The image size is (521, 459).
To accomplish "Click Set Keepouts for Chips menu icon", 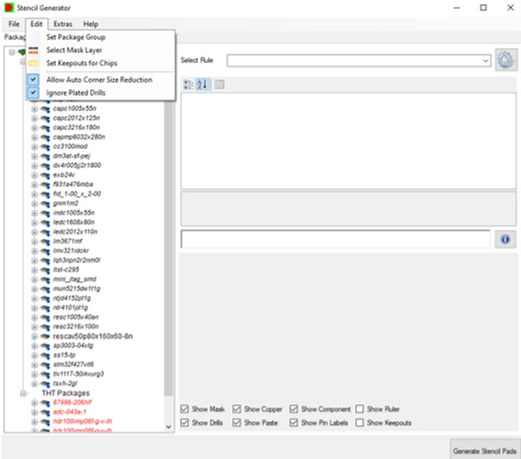I will [33, 63].
